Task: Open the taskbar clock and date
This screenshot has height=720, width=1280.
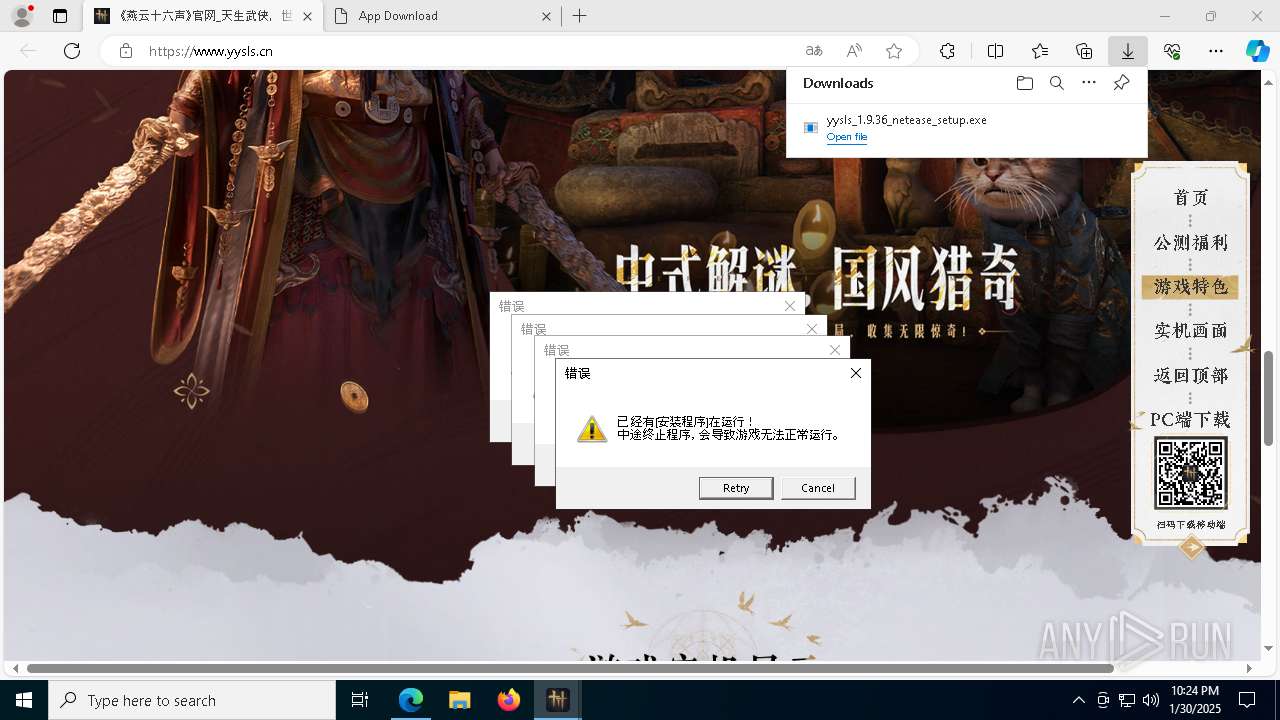Action: point(1194,700)
